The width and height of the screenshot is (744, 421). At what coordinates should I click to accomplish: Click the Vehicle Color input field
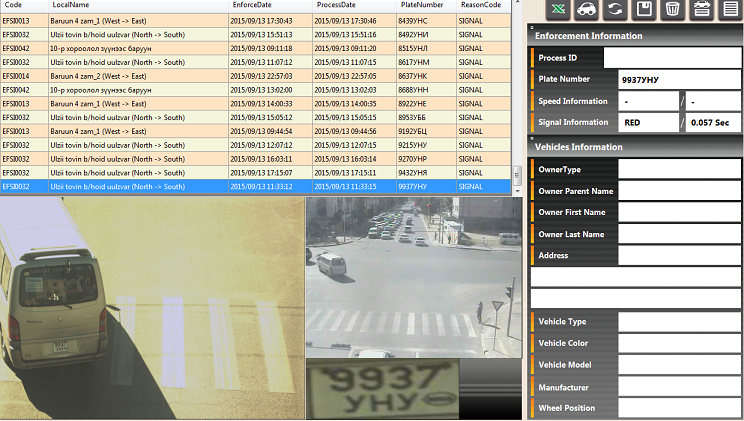coord(679,343)
